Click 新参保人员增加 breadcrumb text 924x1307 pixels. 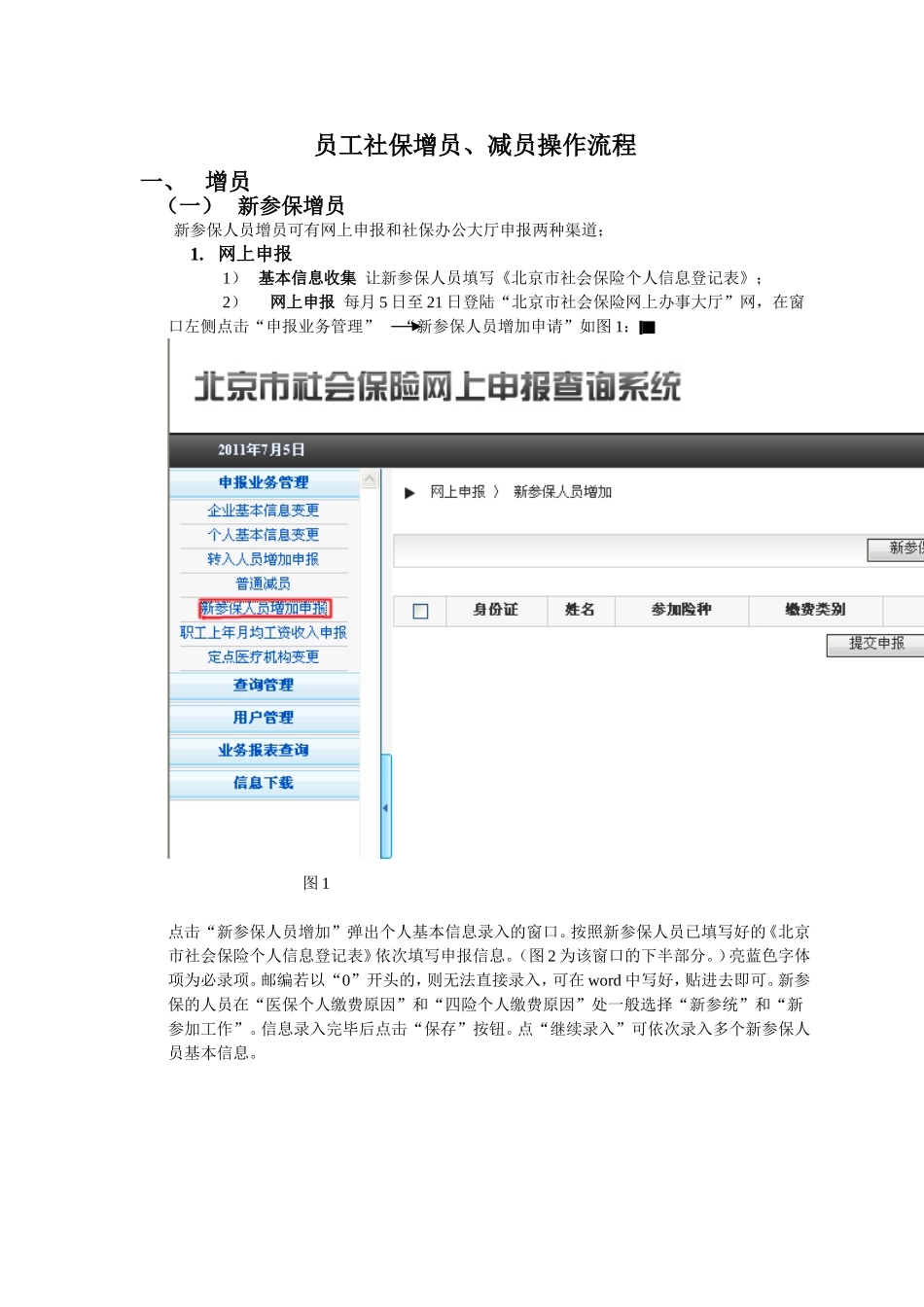tap(563, 492)
